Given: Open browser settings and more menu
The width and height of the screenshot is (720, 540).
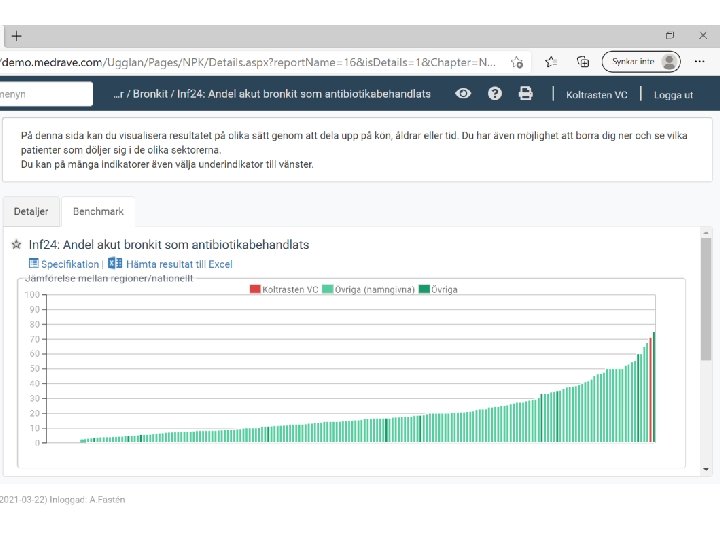Looking at the screenshot, I should (x=700, y=61).
